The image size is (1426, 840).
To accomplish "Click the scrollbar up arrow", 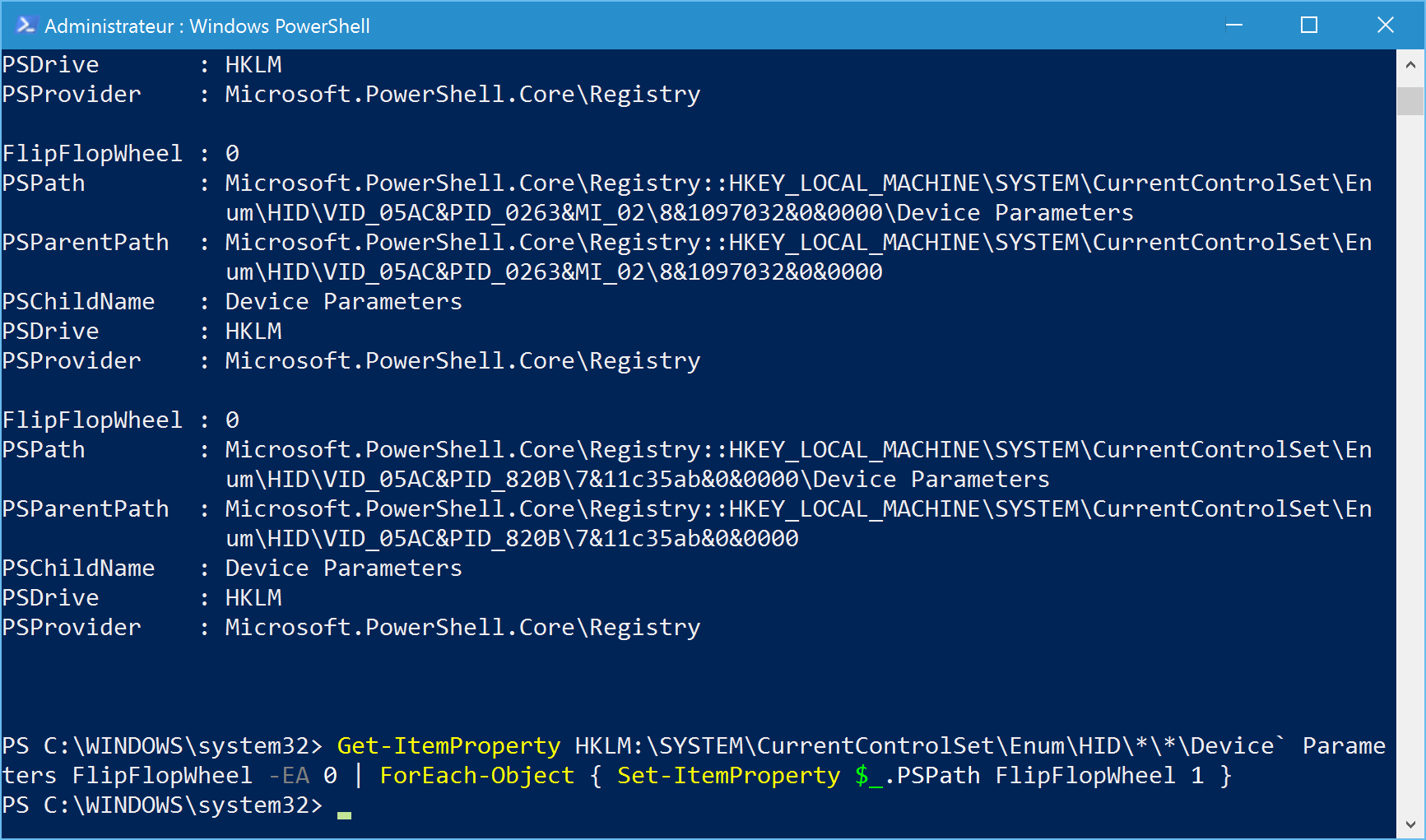I will click(x=1410, y=64).
